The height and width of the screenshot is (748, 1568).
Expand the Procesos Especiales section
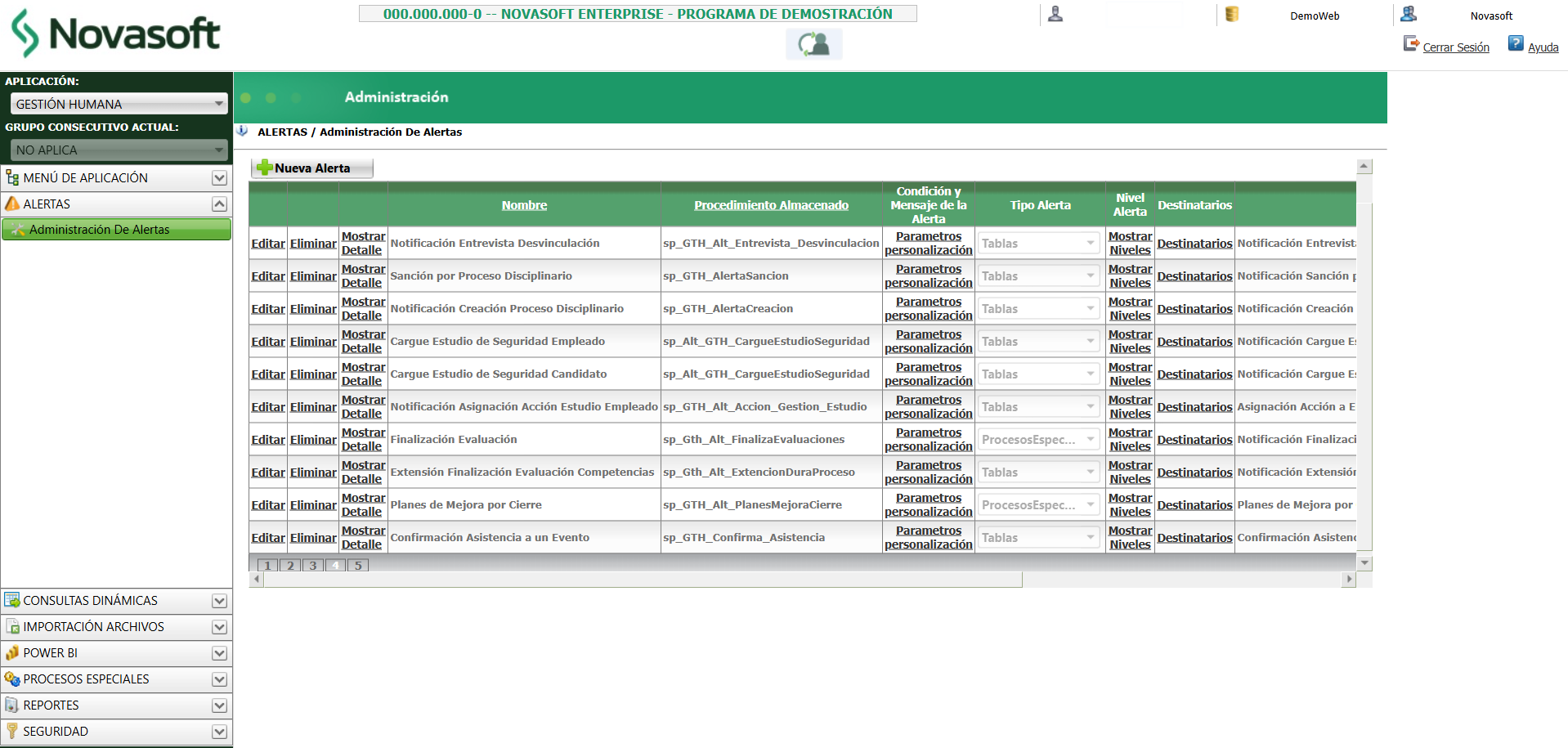[219, 679]
